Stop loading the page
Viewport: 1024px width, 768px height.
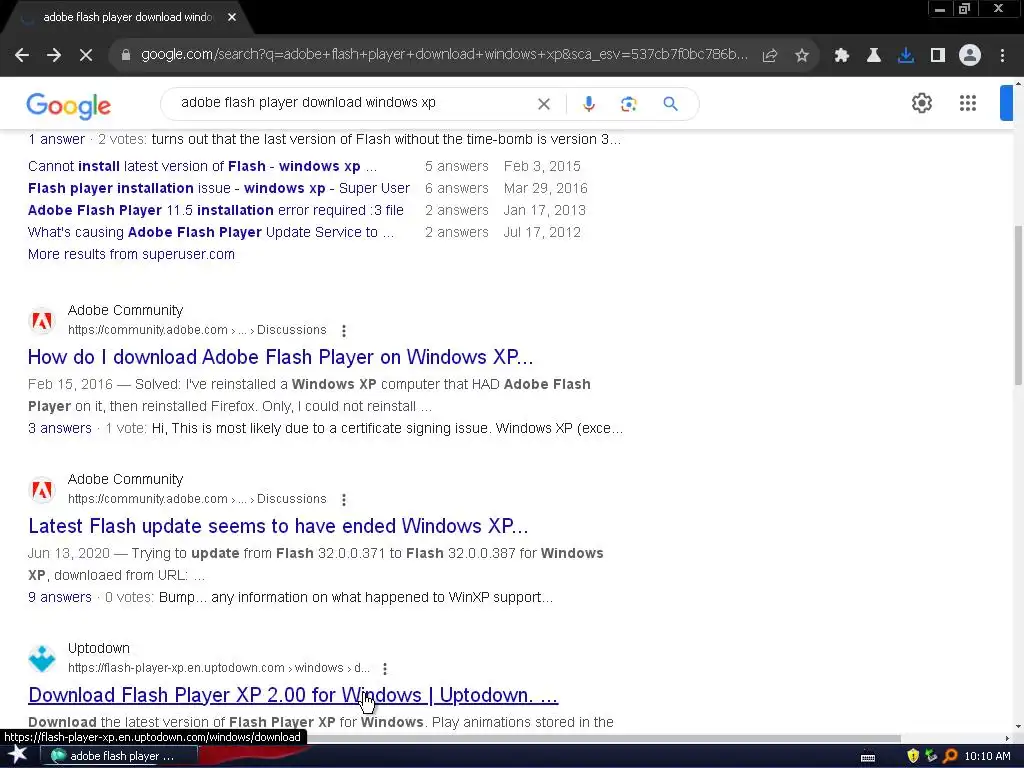point(86,56)
